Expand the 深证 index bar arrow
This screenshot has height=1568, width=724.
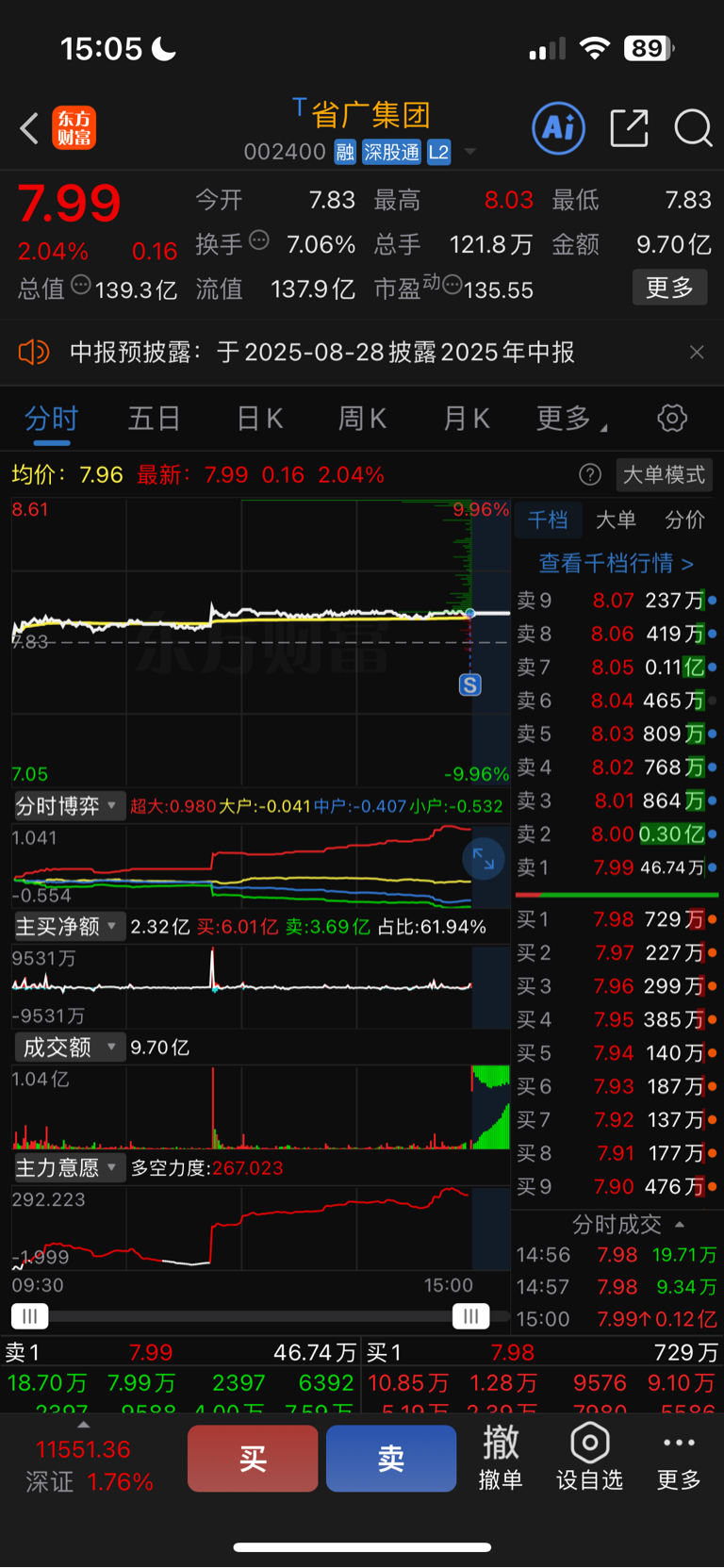pyautogui.click(x=83, y=1425)
